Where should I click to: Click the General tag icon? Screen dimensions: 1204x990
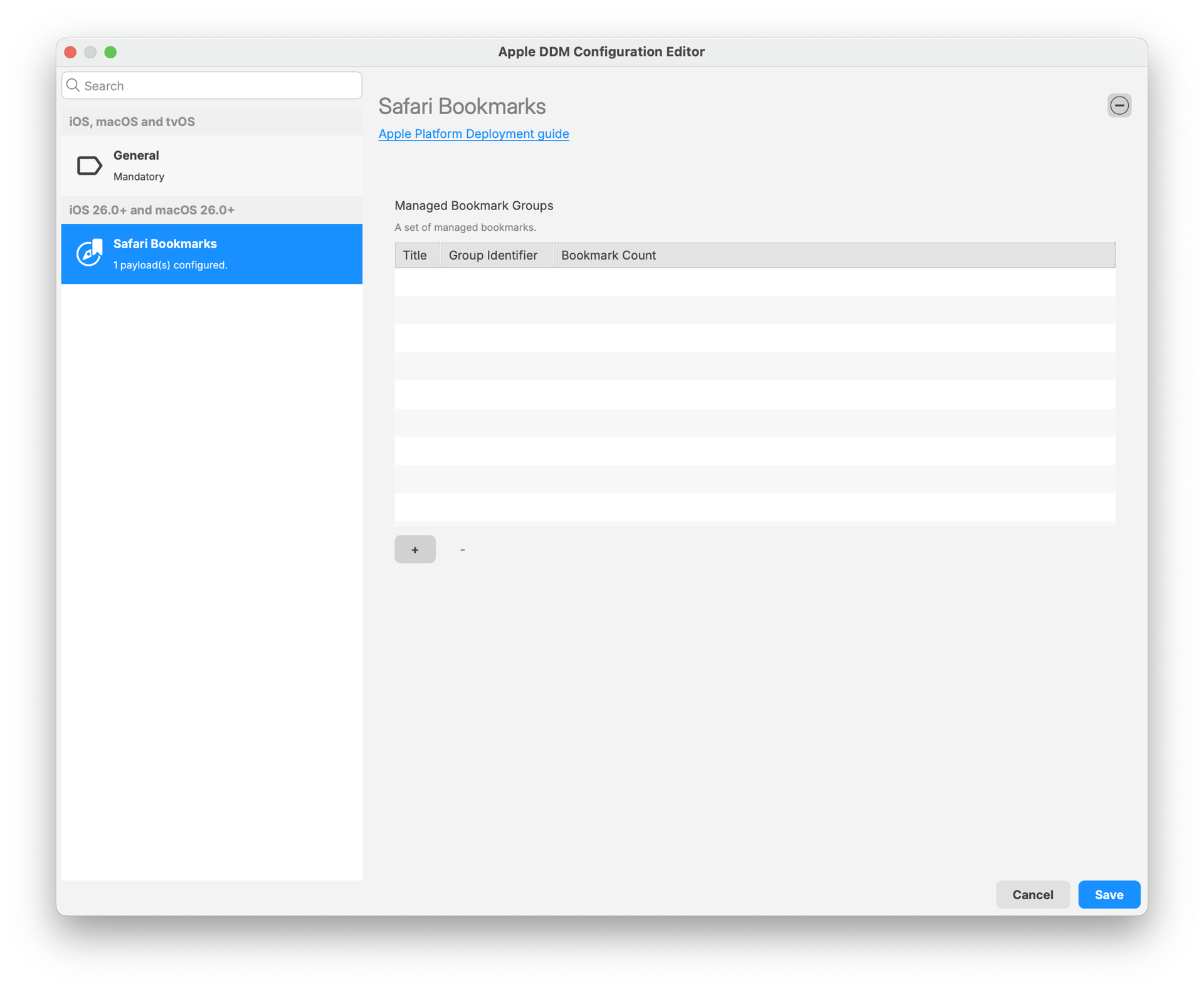coord(89,166)
